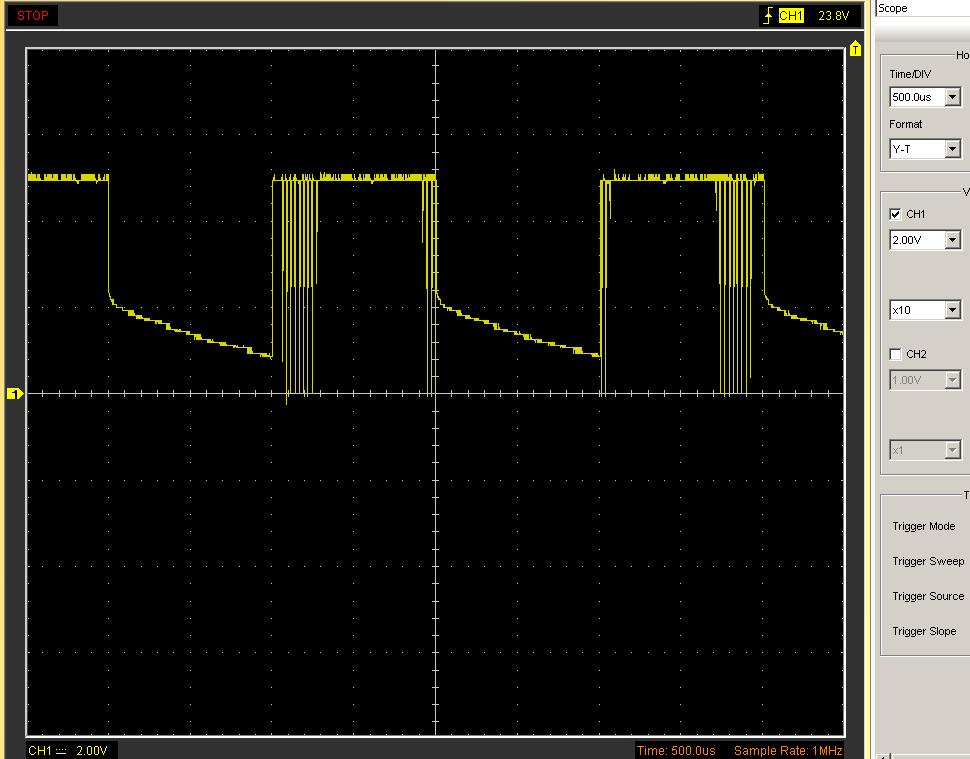970x759 pixels.
Task: Click the Trigger Mode label
Action: click(923, 526)
